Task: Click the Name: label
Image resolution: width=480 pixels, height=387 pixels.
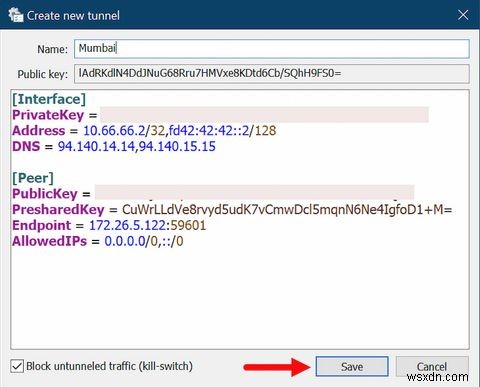Action: [x=52, y=49]
